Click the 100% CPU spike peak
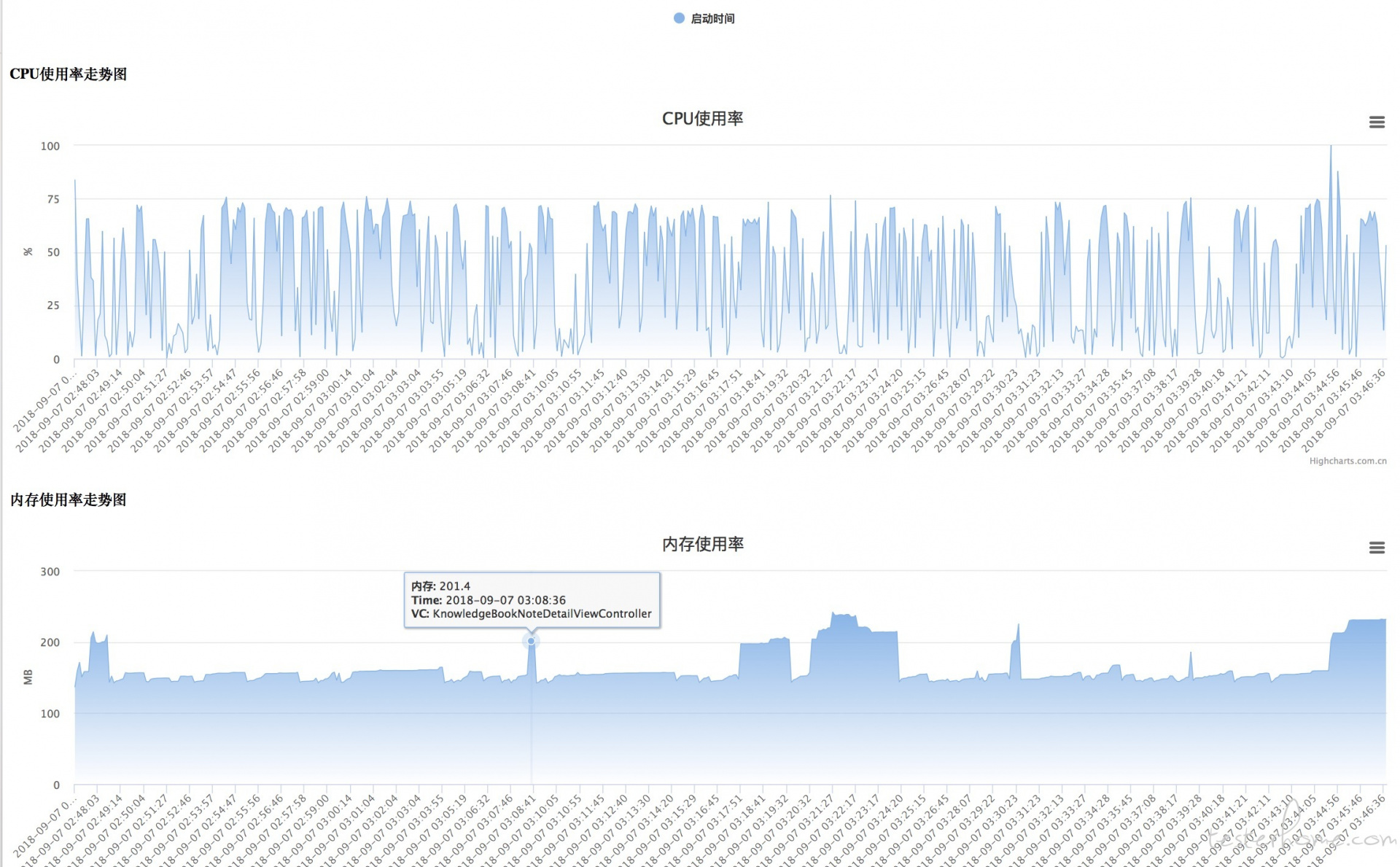The image size is (1400, 867). coord(1330,147)
